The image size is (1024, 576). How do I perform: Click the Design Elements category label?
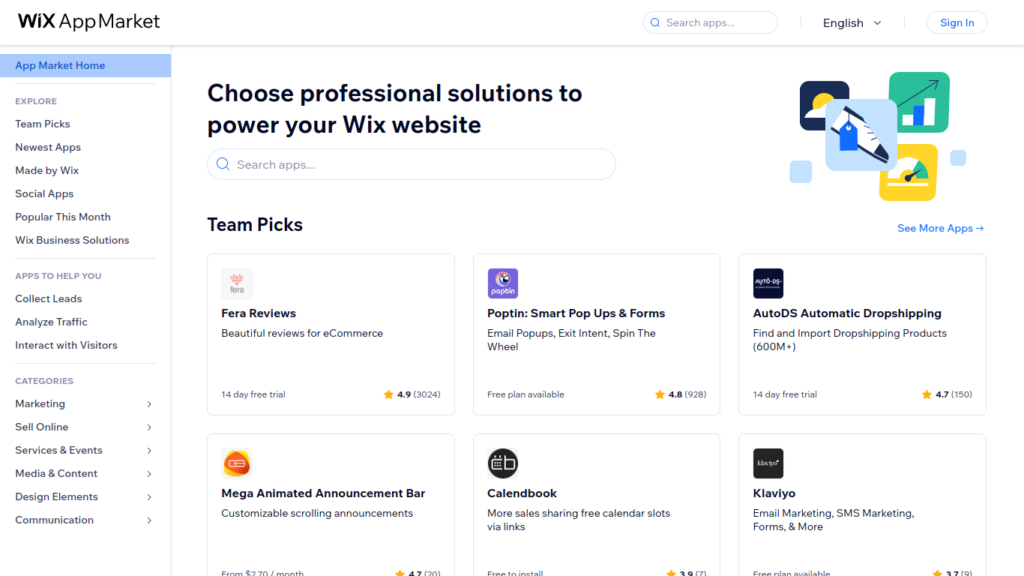56,497
